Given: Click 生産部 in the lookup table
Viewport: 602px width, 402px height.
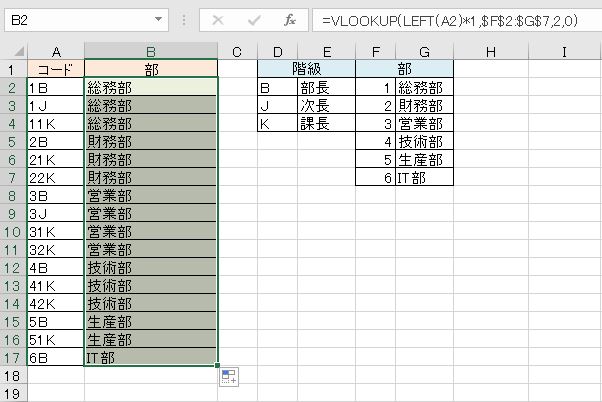Looking at the screenshot, I should pyautogui.click(x=425, y=160).
